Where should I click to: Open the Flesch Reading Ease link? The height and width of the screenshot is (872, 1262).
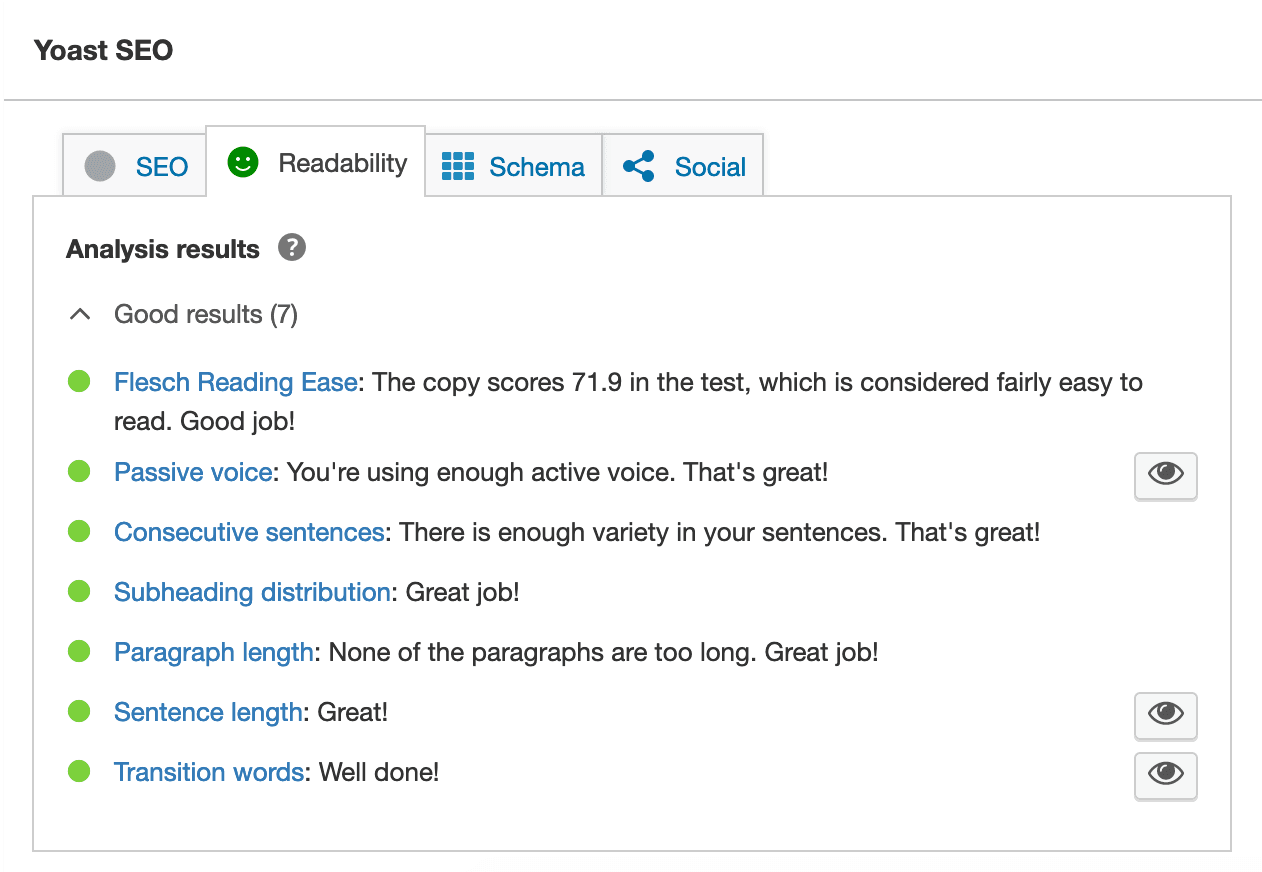pyautogui.click(x=235, y=381)
